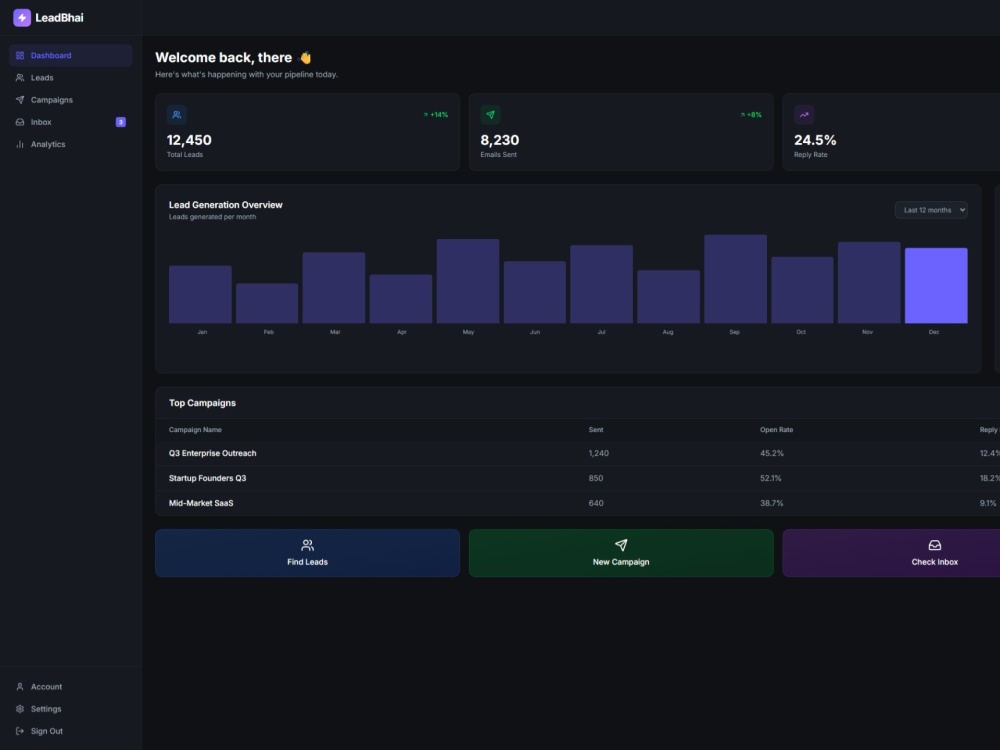Click the +14% growth indicator

[436, 115]
